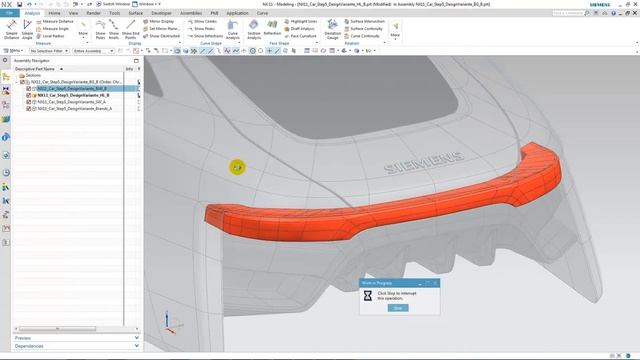Click the Surface Intersection tool
The width and height of the screenshot is (640, 360).
pyautogui.click(x=364, y=21)
